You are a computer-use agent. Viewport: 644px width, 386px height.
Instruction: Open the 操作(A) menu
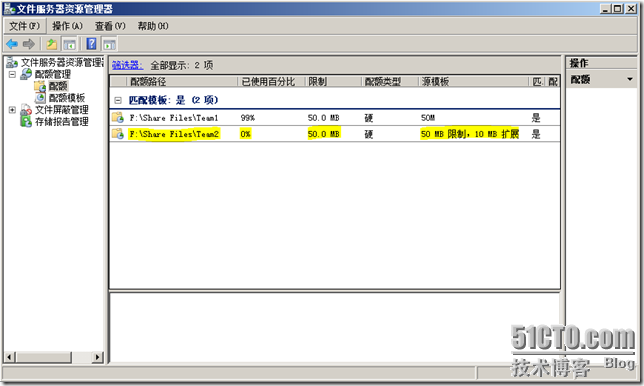coord(67,26)
